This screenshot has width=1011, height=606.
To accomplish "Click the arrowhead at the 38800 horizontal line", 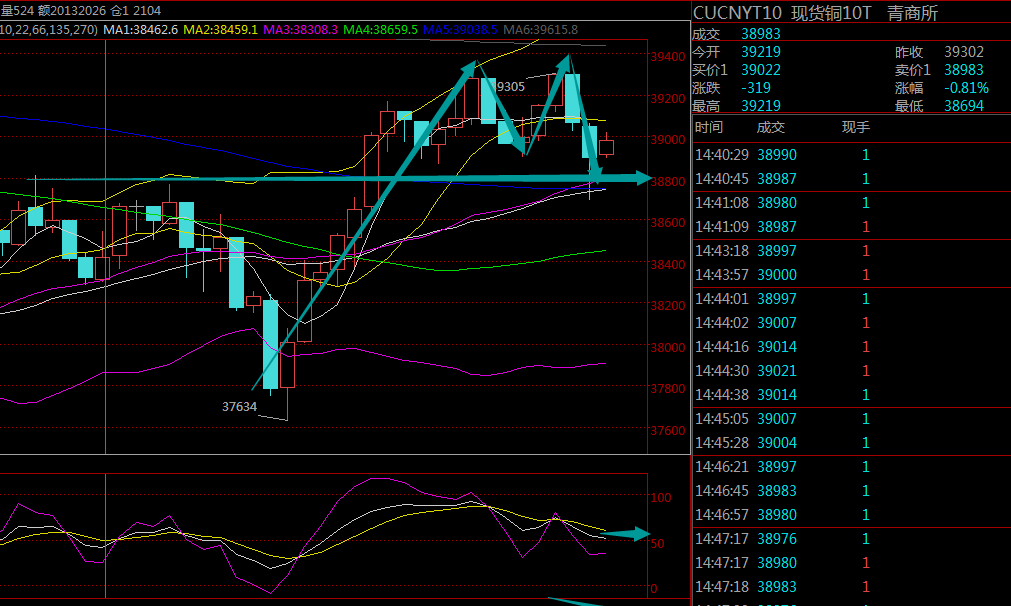I will [x=643, y=178].
